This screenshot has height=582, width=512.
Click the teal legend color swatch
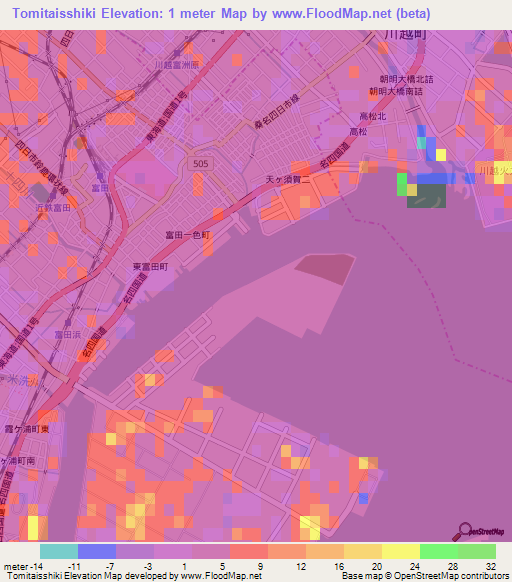[x=59, y=551]
